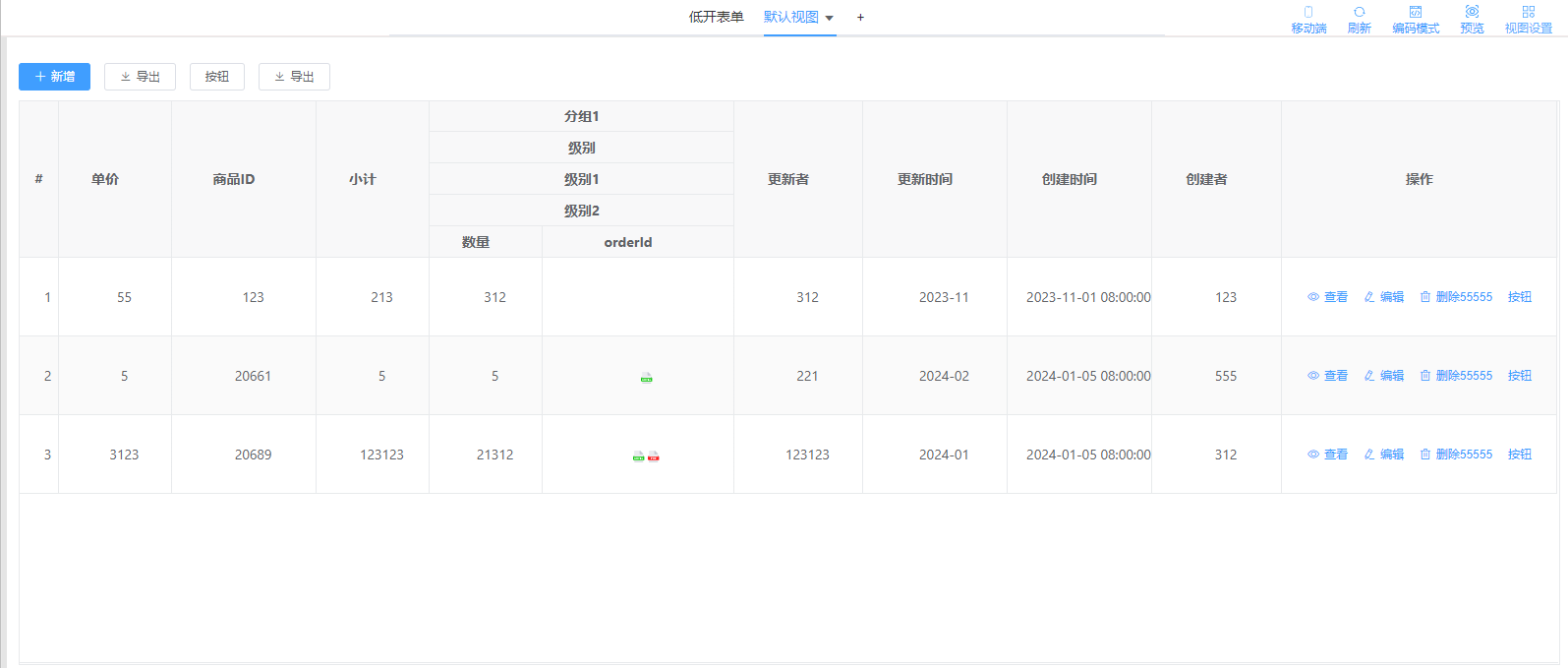Edit row 2 with 编辑 link
Image resolution: width=1568 pixels, height=668 pixels.
pos(1383,376)
